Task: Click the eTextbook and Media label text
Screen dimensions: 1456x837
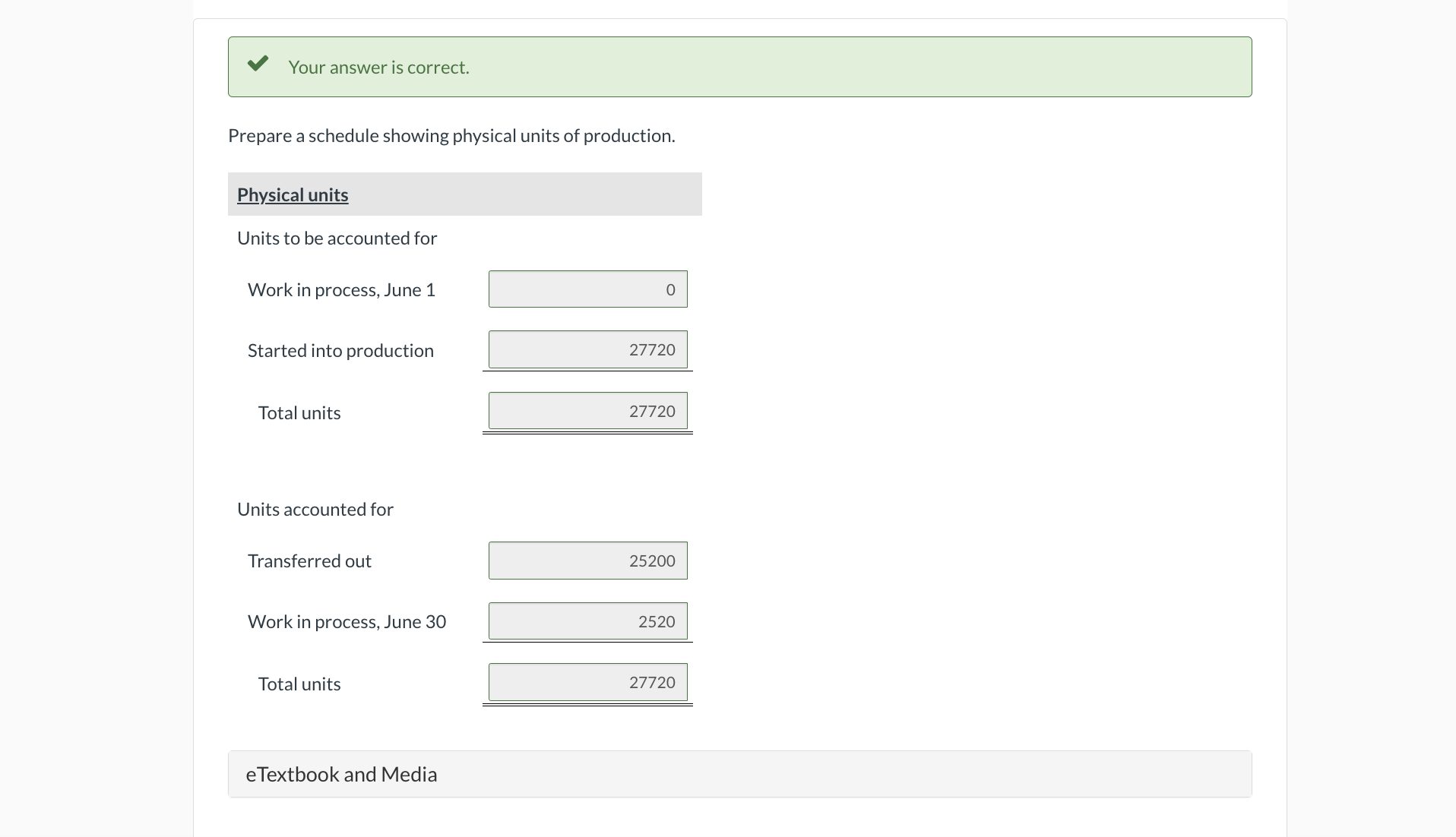Action: pyautogui.click(x=340, y=774)
